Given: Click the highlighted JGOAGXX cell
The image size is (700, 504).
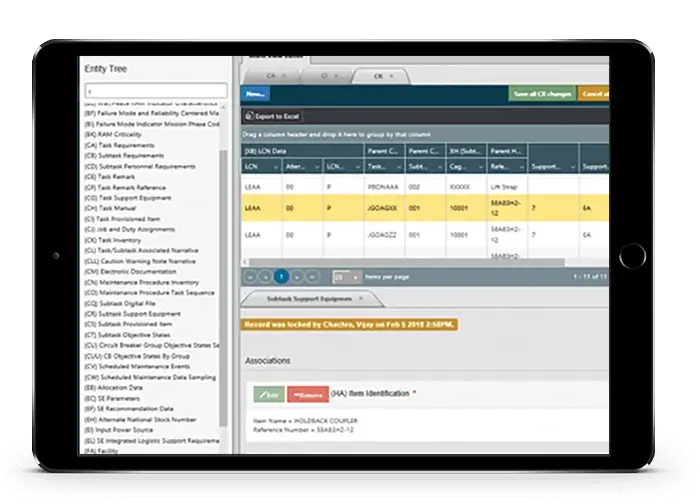Looking at the screenshot, I should 382,208.
